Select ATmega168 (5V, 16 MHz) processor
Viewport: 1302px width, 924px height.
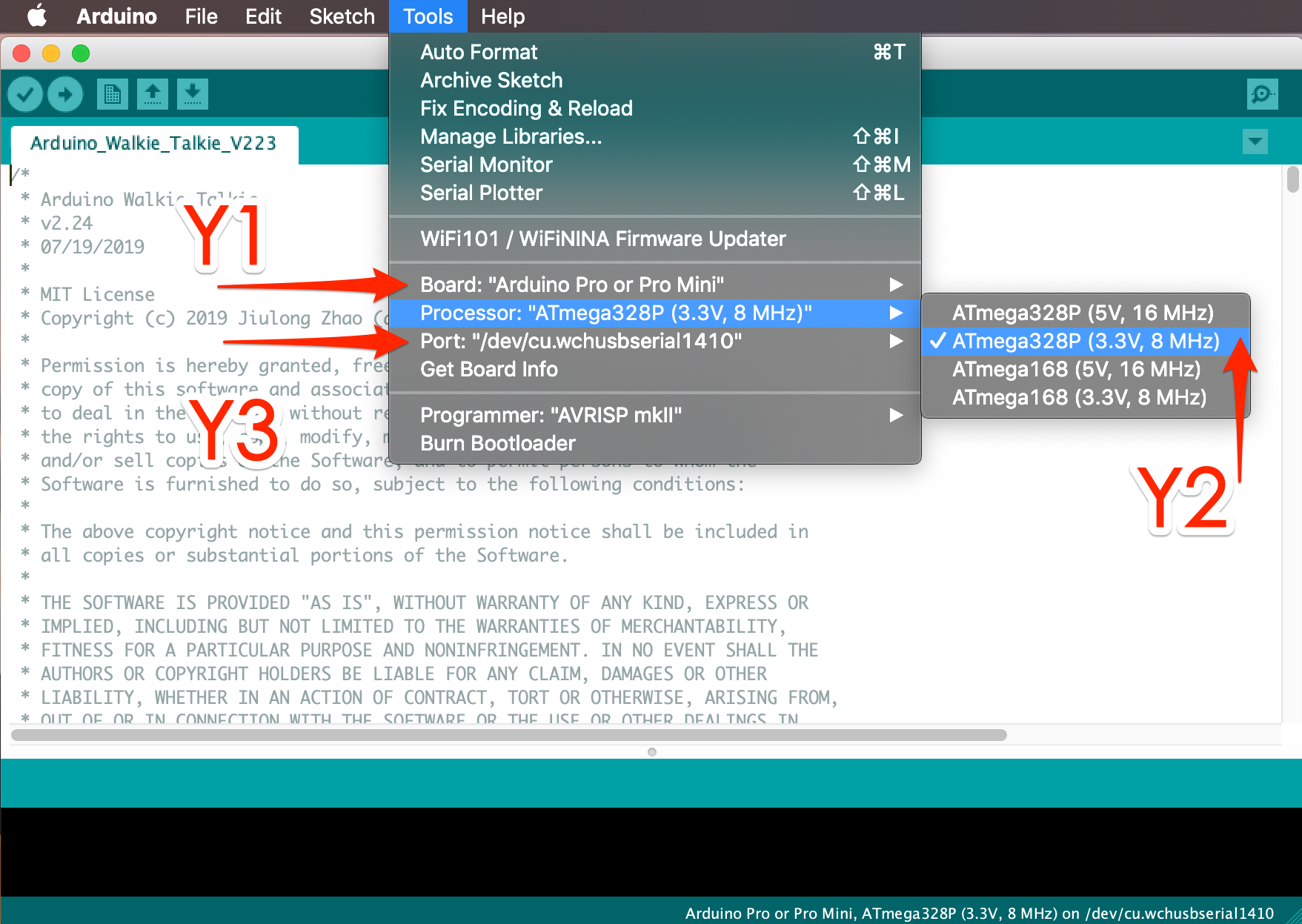click(1086, 369)
